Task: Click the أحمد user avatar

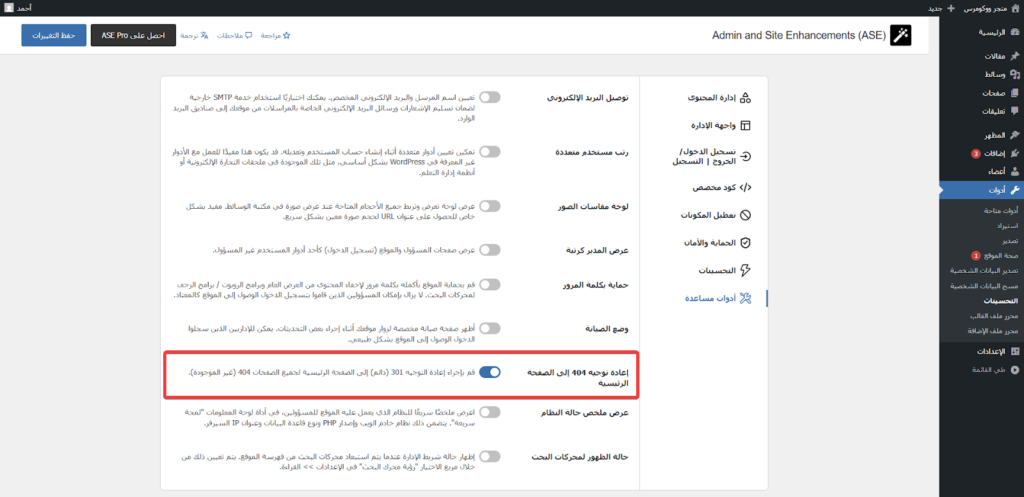Action: (x=8, y=8)
